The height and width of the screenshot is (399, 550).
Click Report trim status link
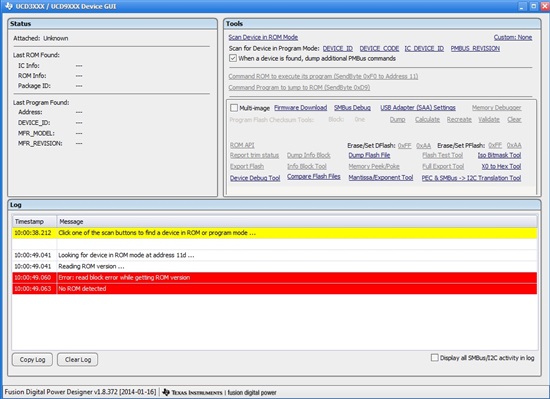click(254, 155)
